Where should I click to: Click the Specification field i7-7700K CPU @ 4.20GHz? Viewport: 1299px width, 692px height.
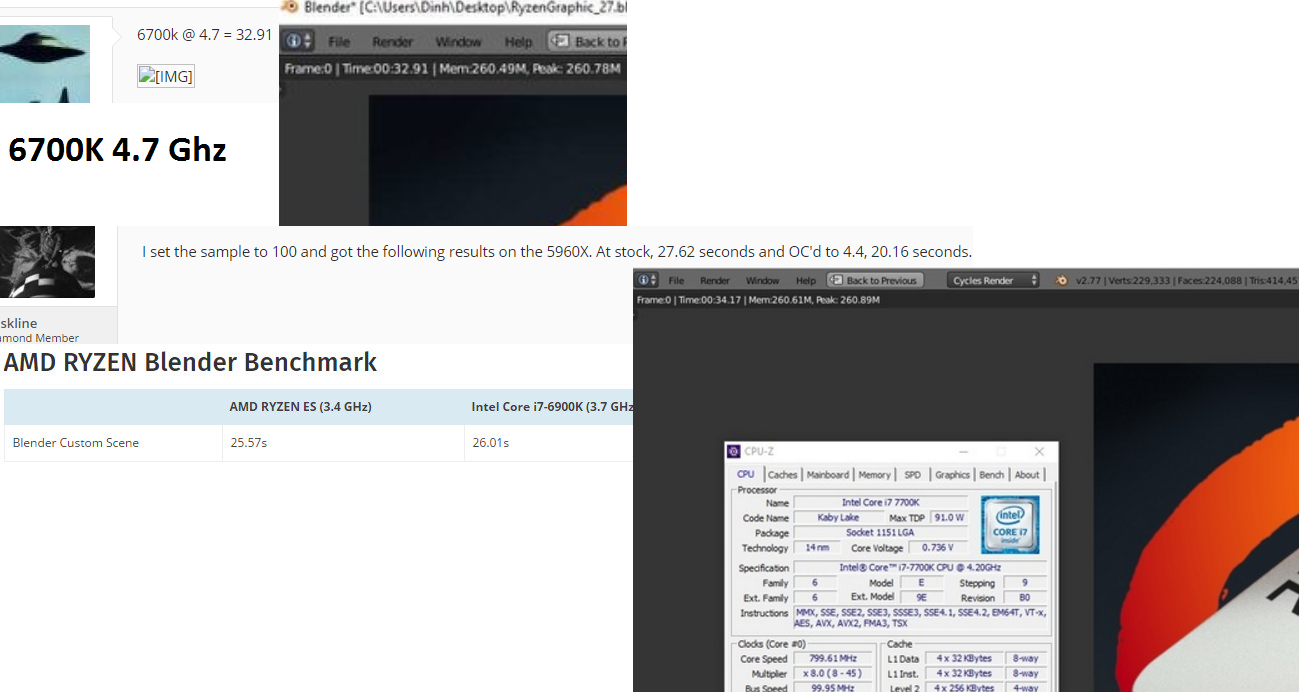[x=920, y=568]
